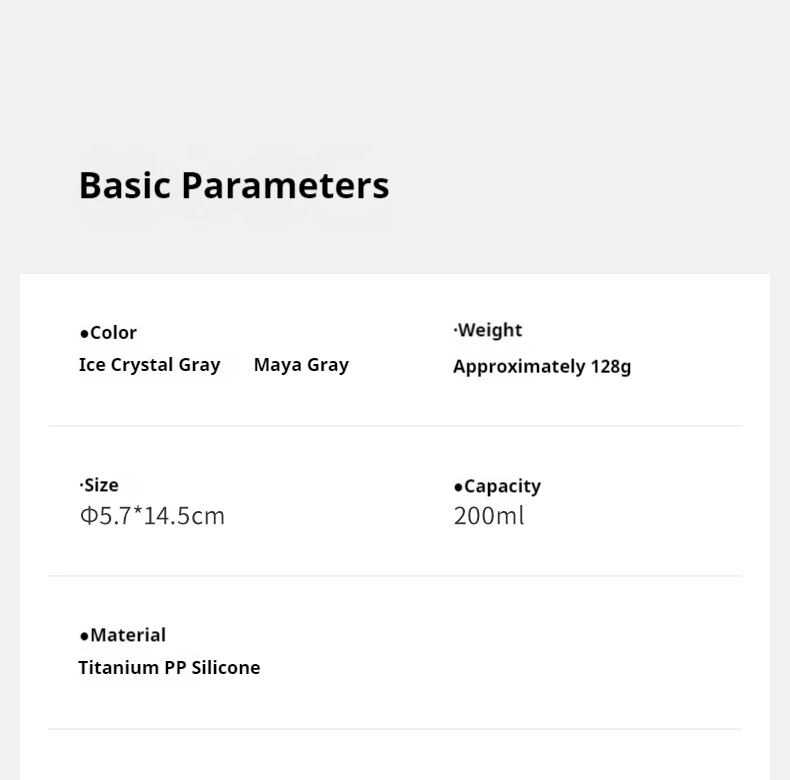
Task: Click the Color label
Action: [113, 333]
